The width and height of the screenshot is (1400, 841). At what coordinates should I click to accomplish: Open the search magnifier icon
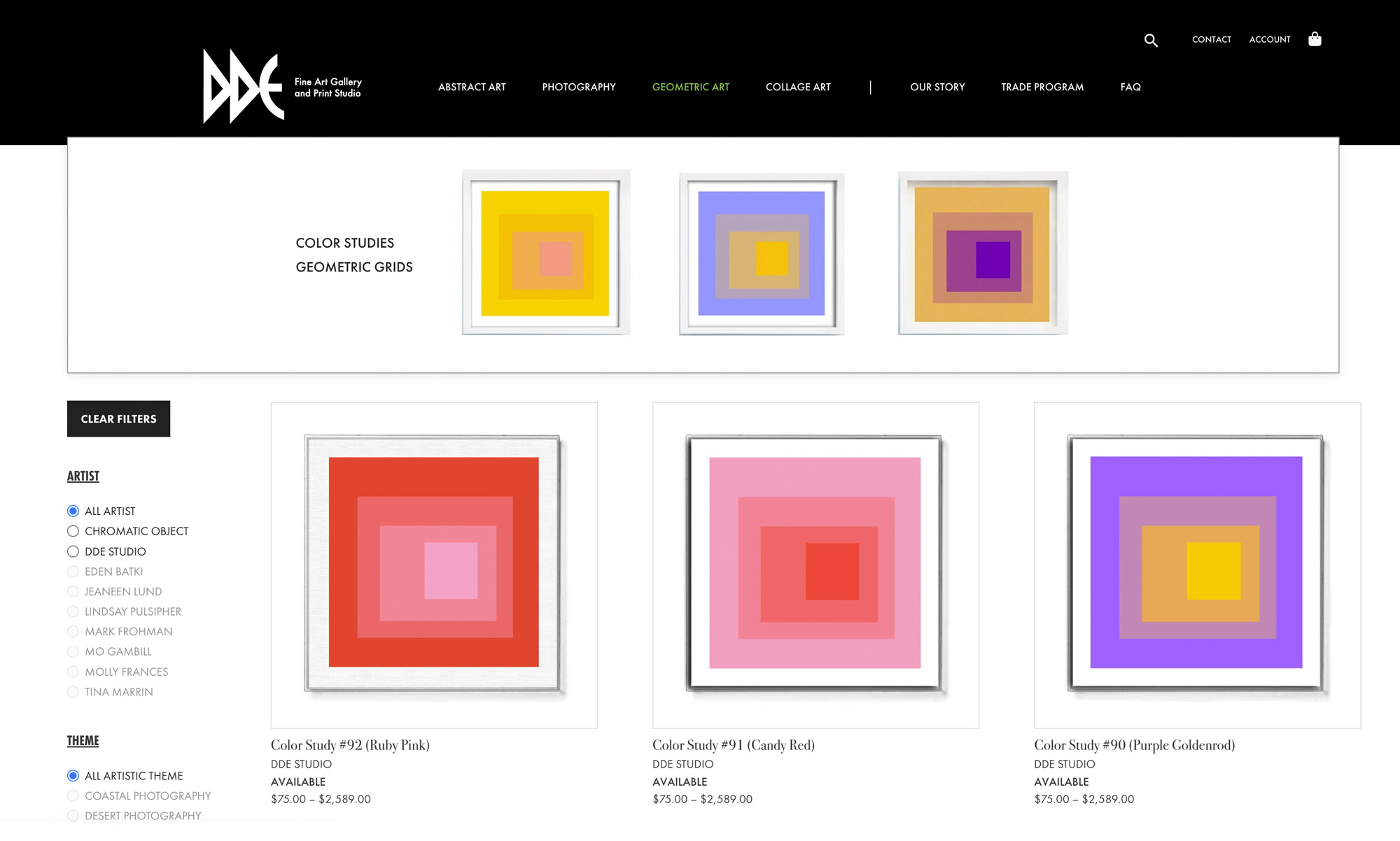[x=1151, y=41]
